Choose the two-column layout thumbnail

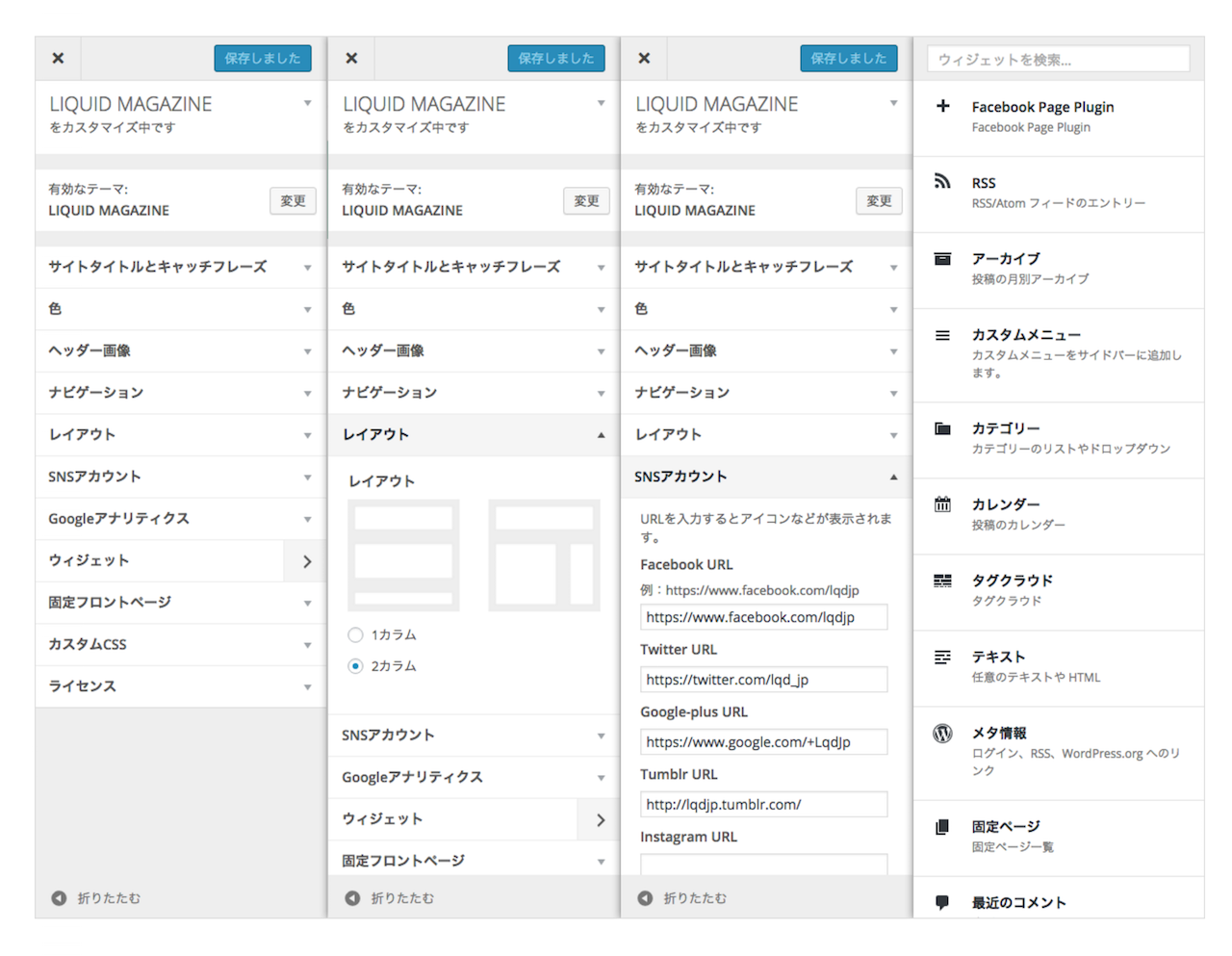point(544,556)
